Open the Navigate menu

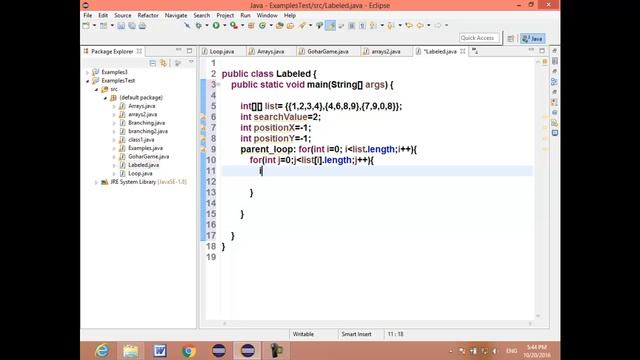point(176,16)
